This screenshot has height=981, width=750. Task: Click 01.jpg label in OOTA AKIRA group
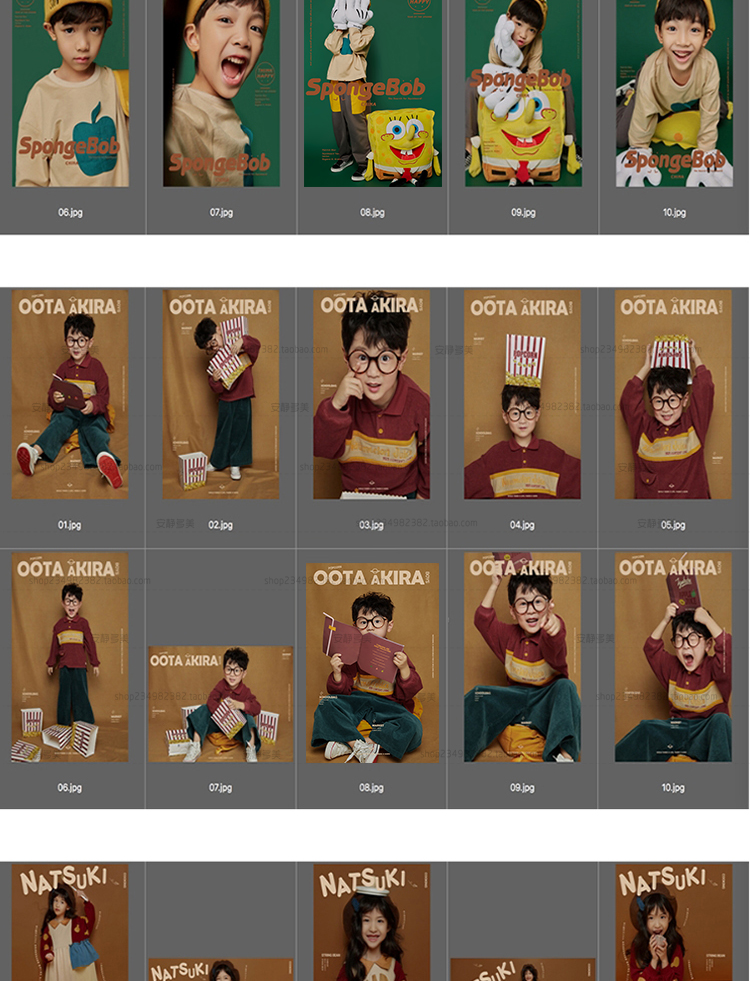(x=69, y=525)
